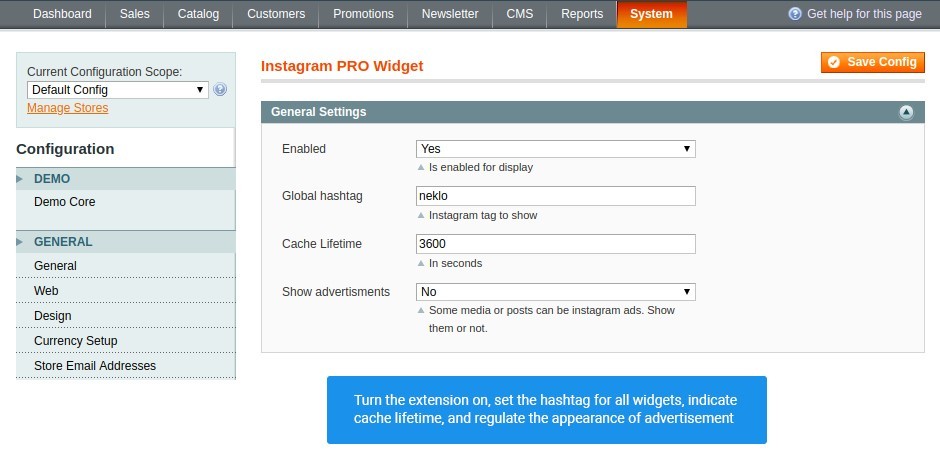The image size is (940, 470).
Task: Click the Cache Lifetime input field
Action: pyautogui.click(x=556, y=244)
